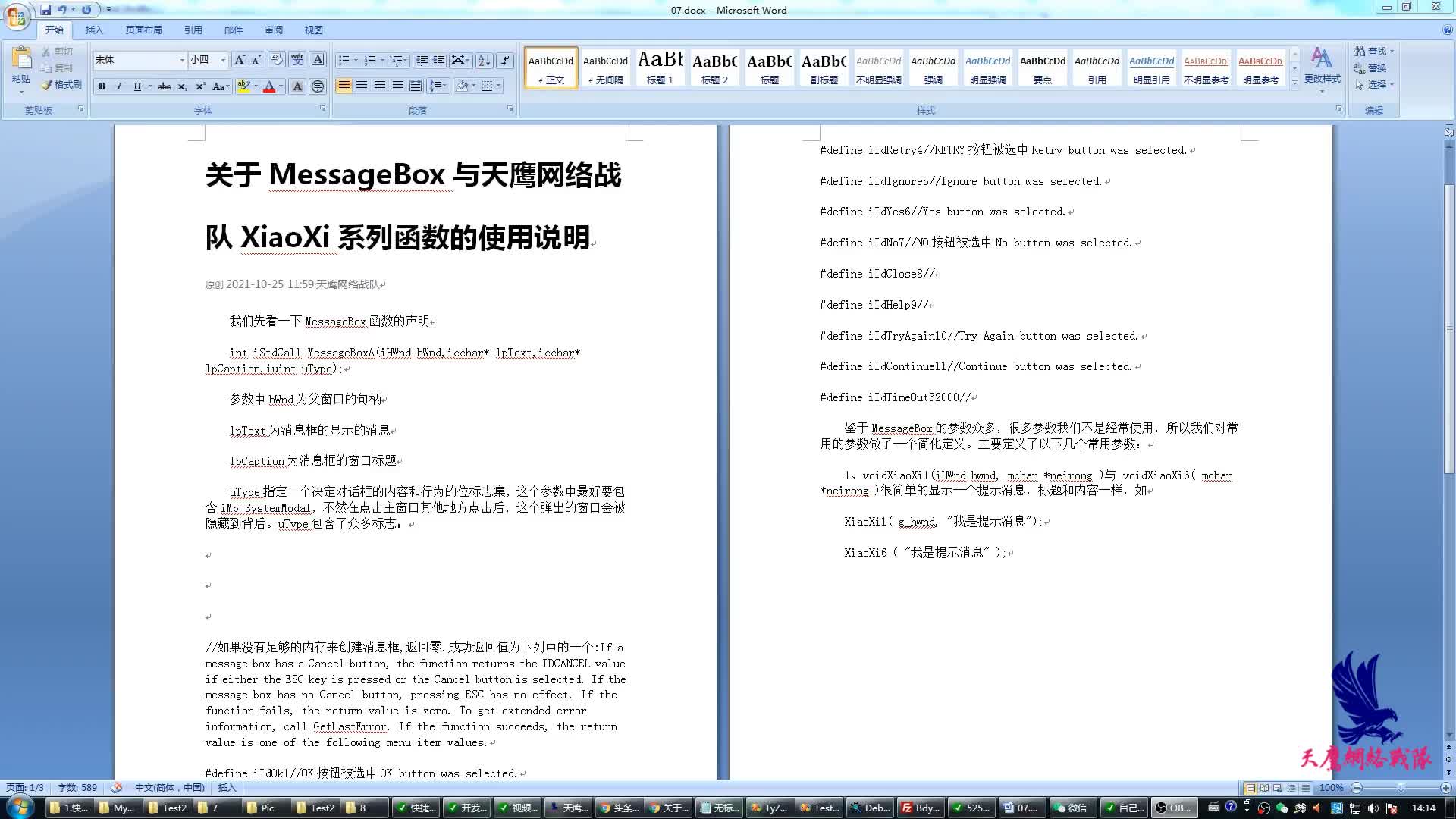Click the zoom slider handle
1456x819 pixels.
click(x=1401, y=788)
